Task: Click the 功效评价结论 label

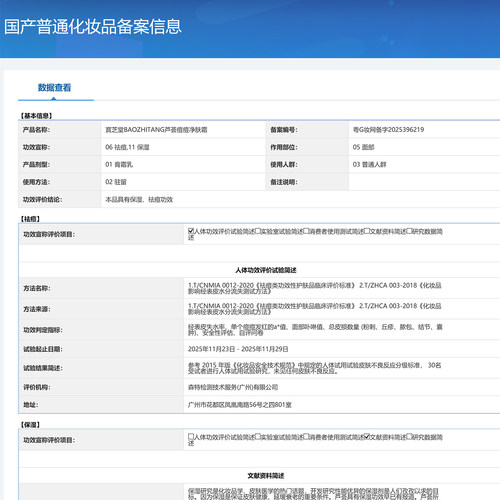Action: point(42,199)
